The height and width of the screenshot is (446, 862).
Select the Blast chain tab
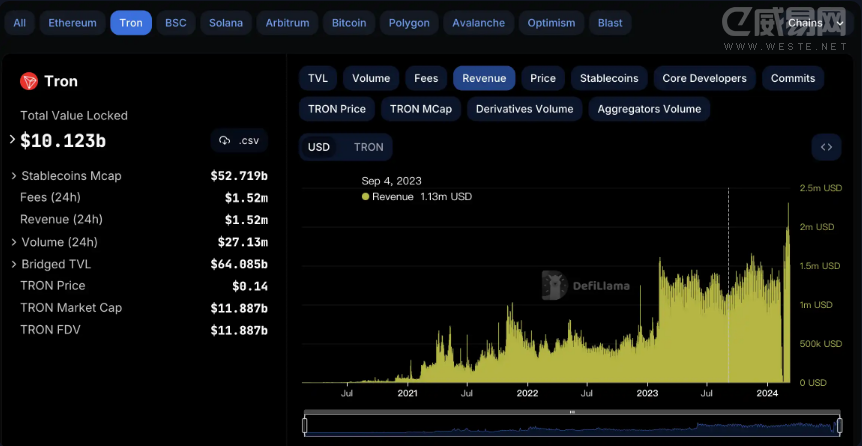610,23
